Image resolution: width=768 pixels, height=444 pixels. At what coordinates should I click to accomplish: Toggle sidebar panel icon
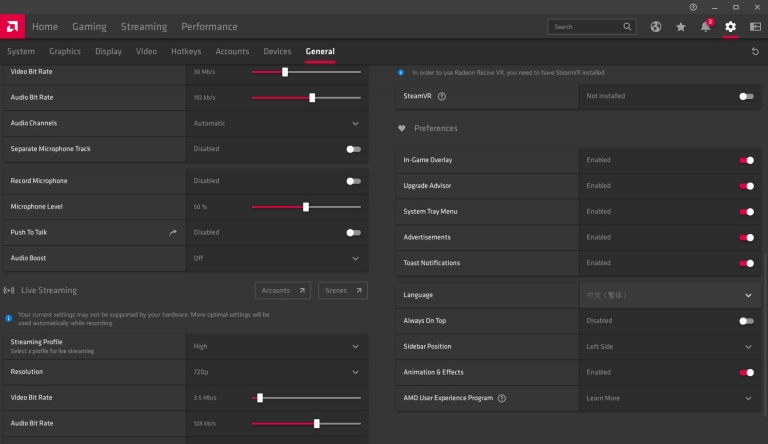pos(755,27)
